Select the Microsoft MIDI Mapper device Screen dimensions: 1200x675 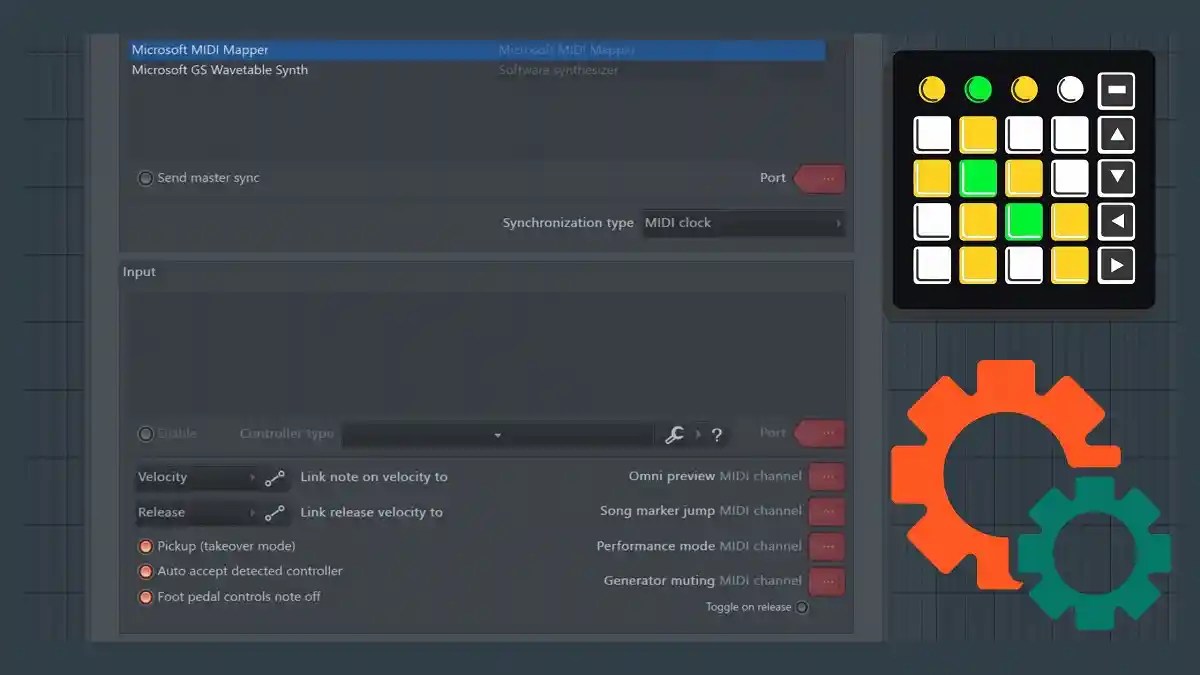(199, 49)
